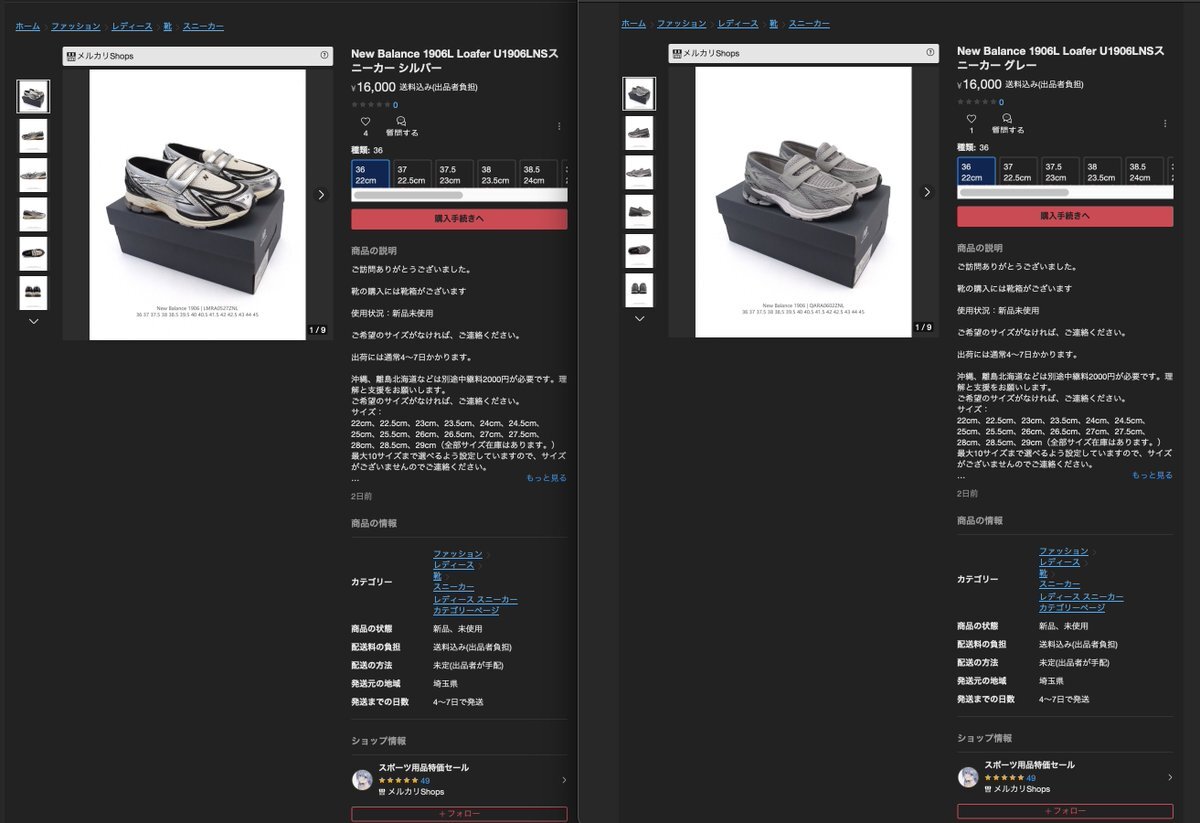Expand description with もっと見る in silver listing

tap(546, 478)
